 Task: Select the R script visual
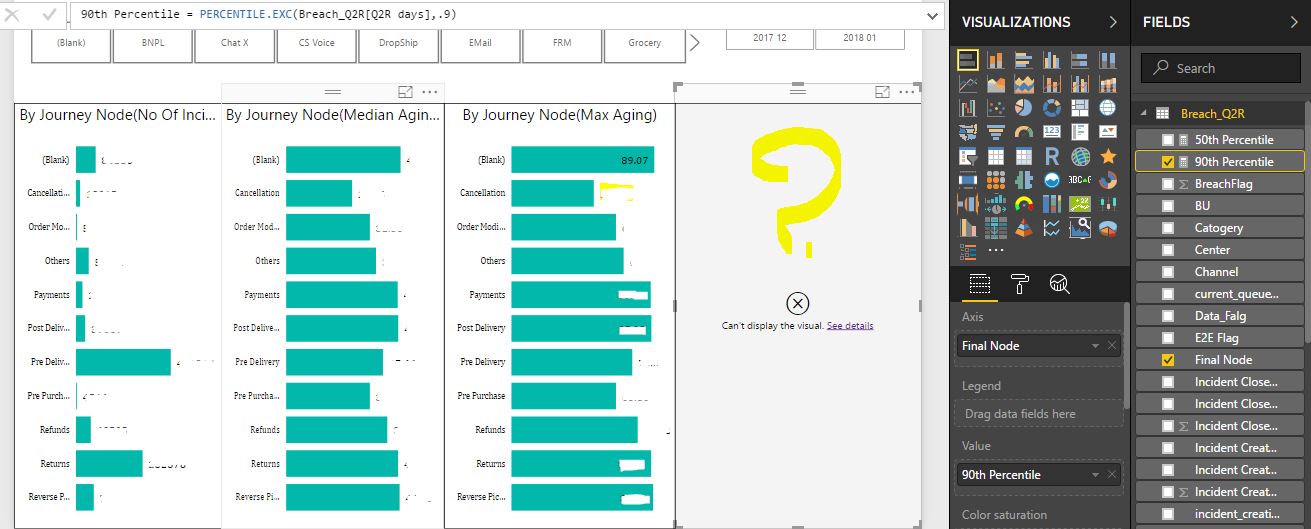coord(1052,157)
